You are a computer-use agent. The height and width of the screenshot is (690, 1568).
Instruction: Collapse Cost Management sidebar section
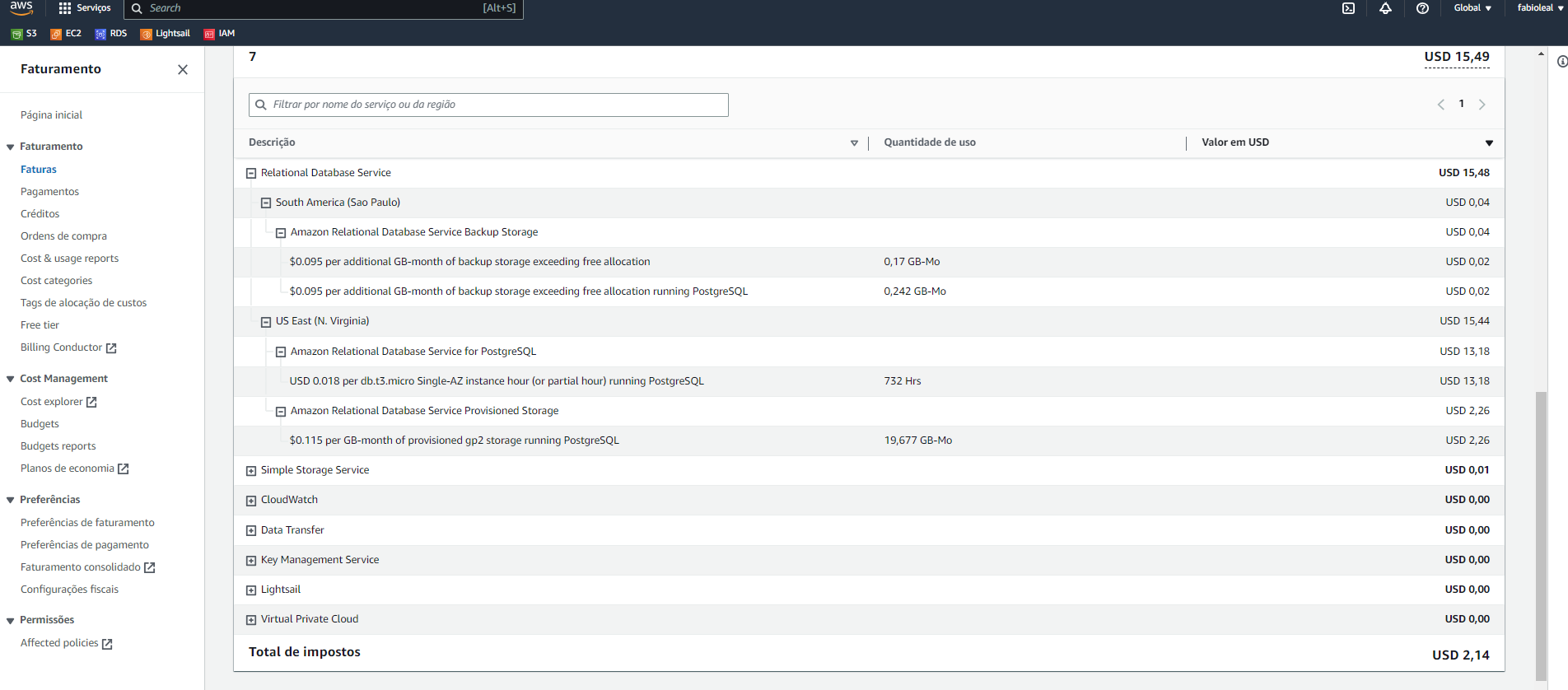click(11, 380)
